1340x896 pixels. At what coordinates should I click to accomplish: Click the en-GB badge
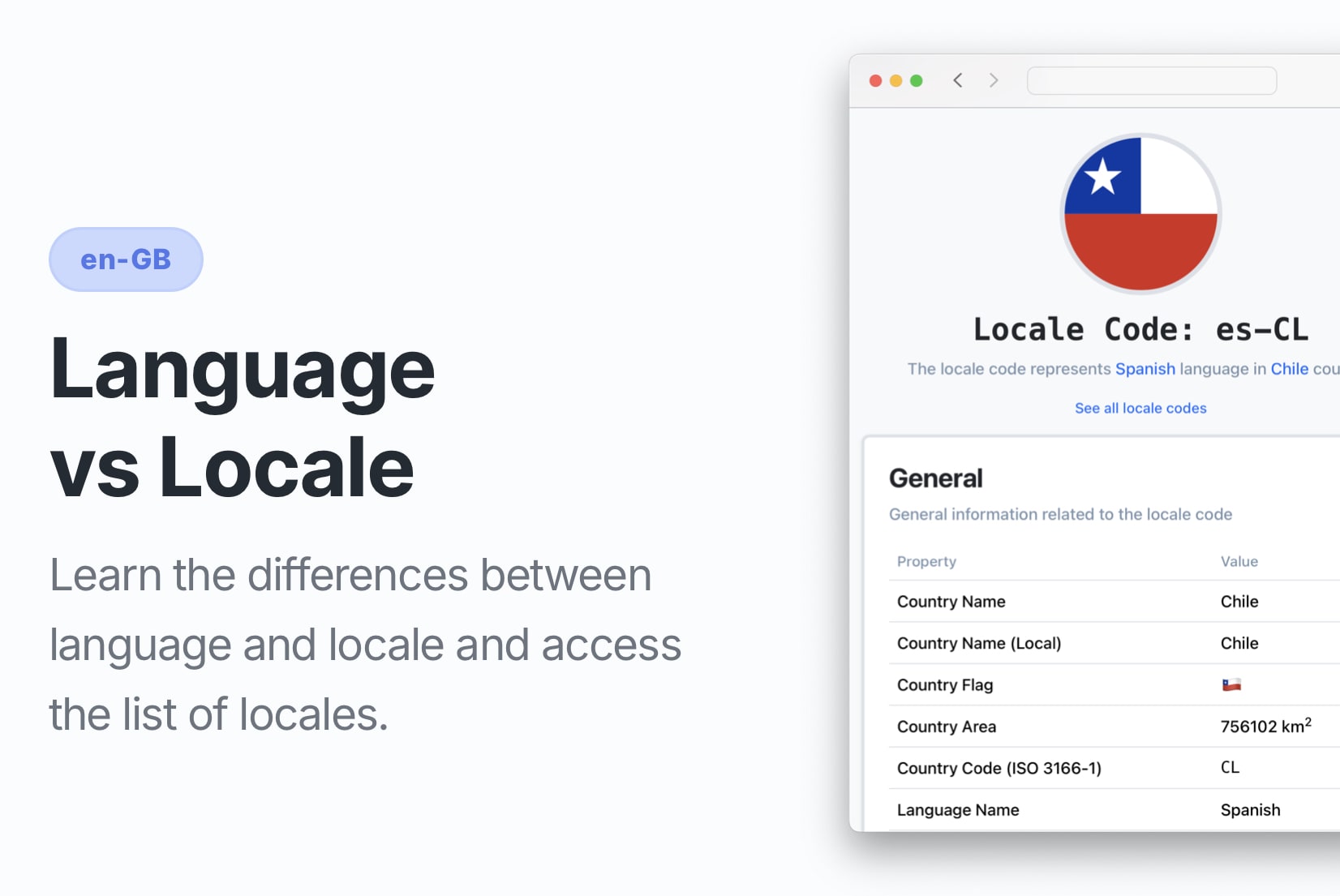click(126, 259)
